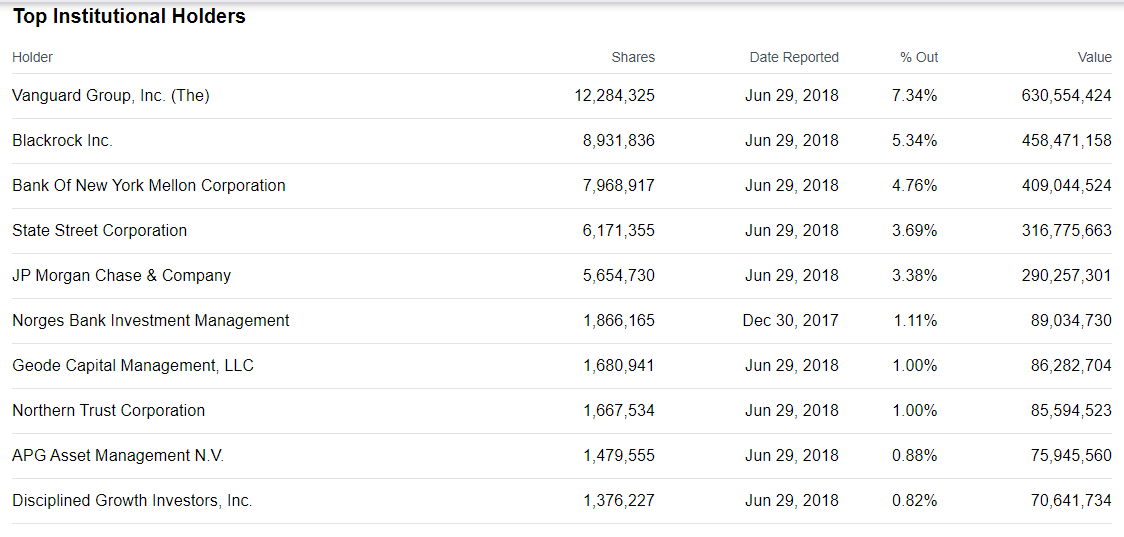
Task: Click Geode Capital's 1.00% cell
Action: [915, 366]
